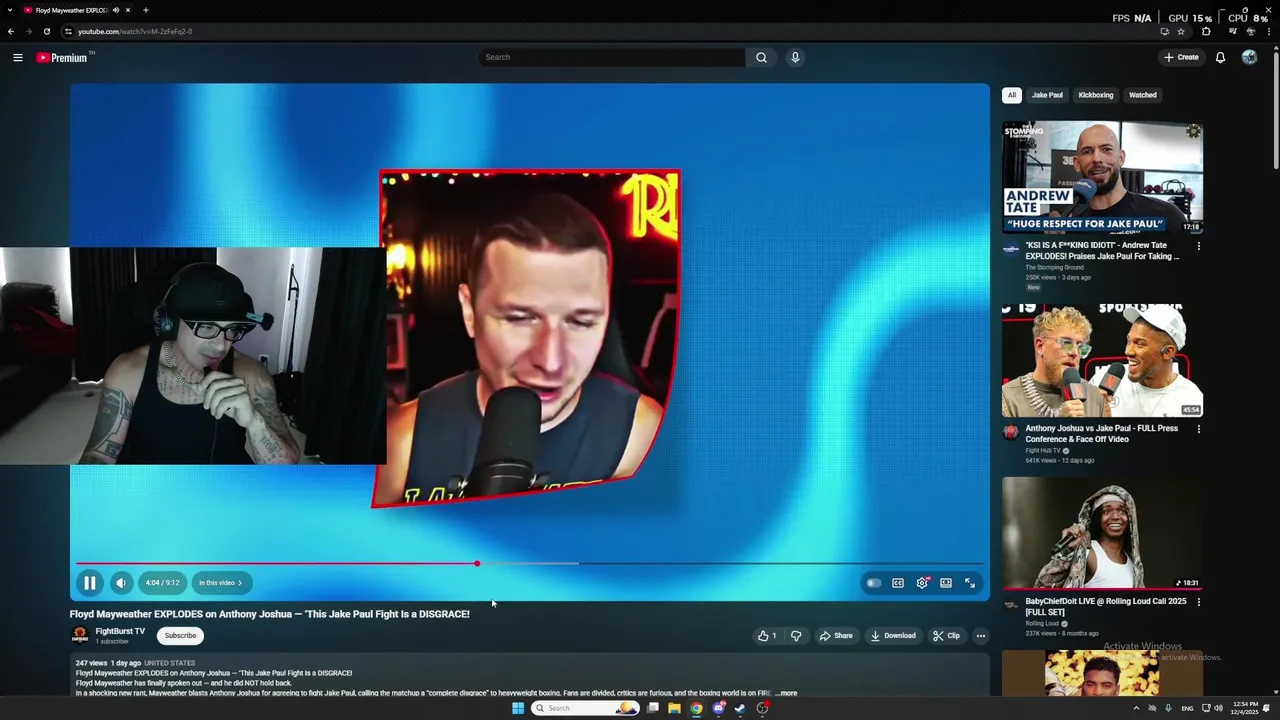Select the Kickboxing filter chip
1280x720 pixels.
click(x=1095, y=95)
